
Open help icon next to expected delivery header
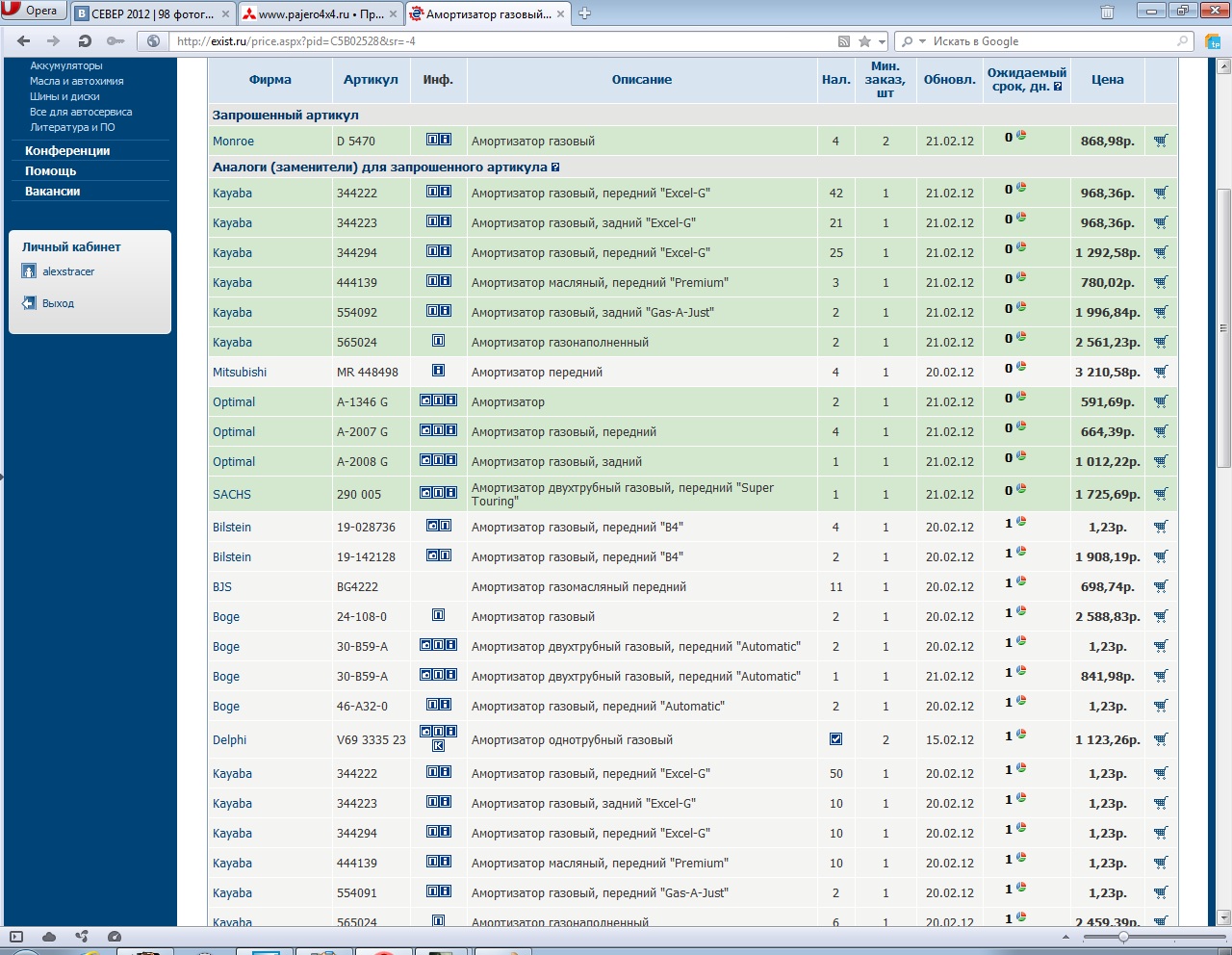coord(1058,87)
